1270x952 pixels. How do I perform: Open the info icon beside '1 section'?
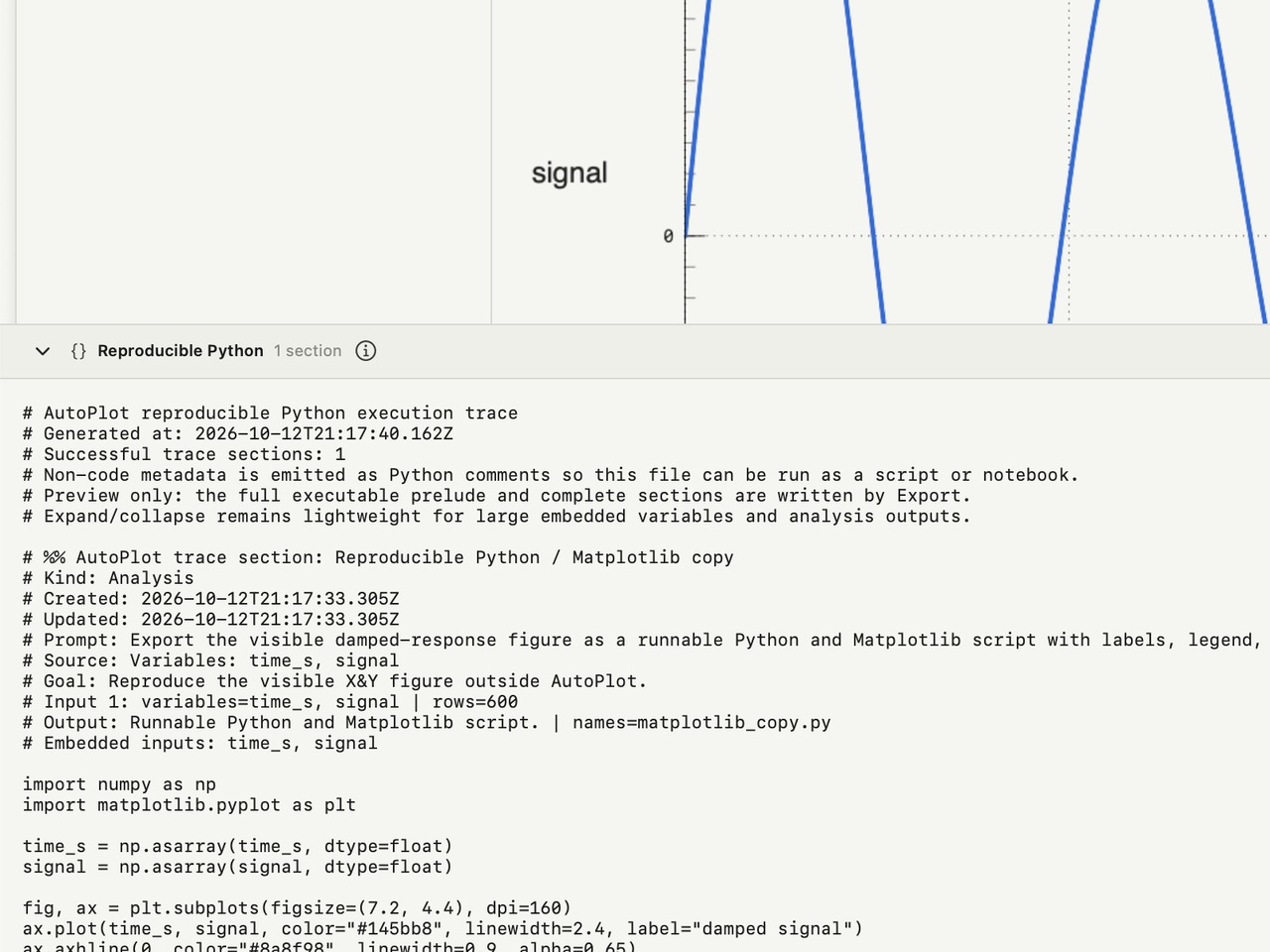point(366,351)
